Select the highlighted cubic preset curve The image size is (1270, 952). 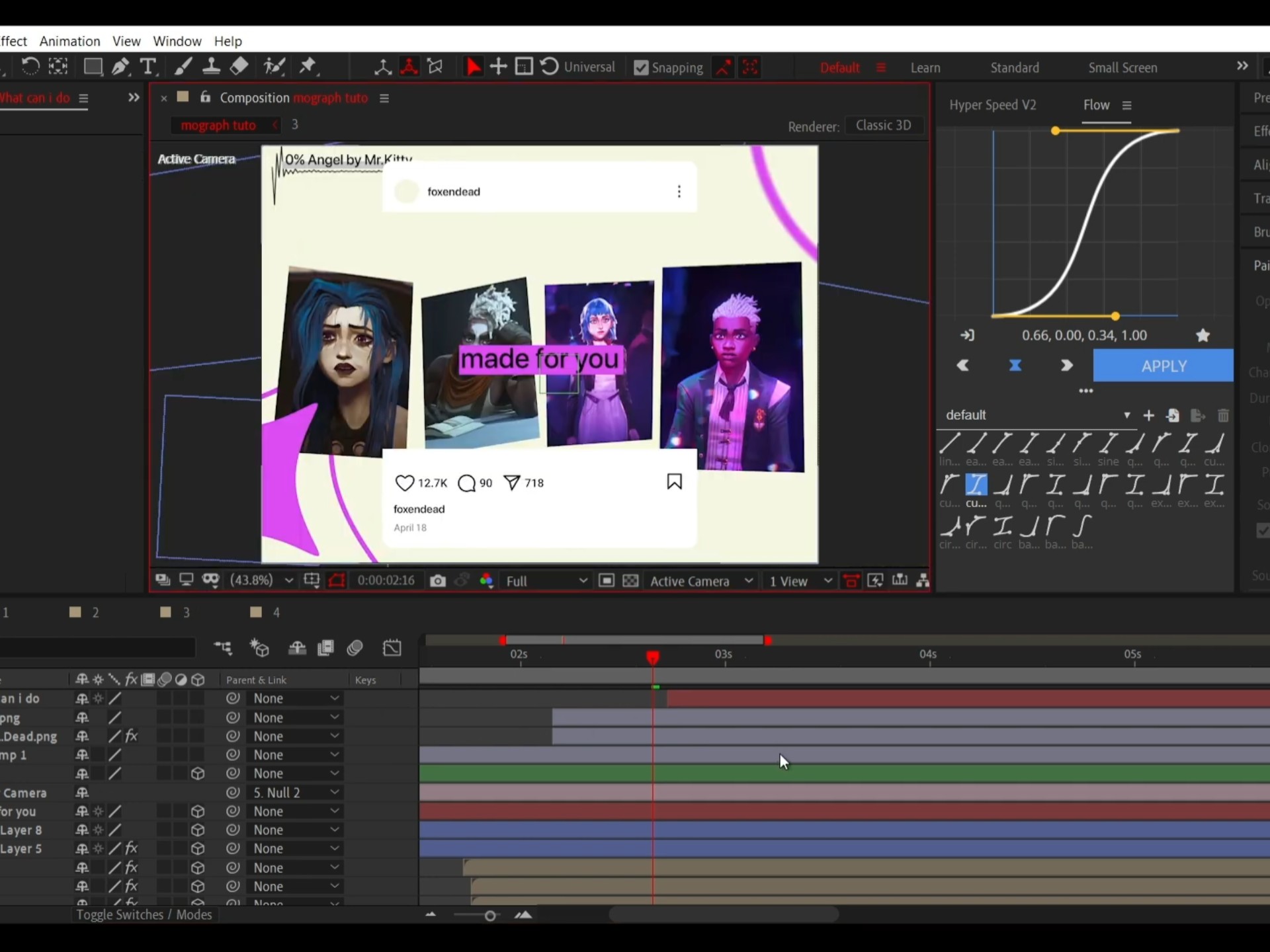coord(976,485)
